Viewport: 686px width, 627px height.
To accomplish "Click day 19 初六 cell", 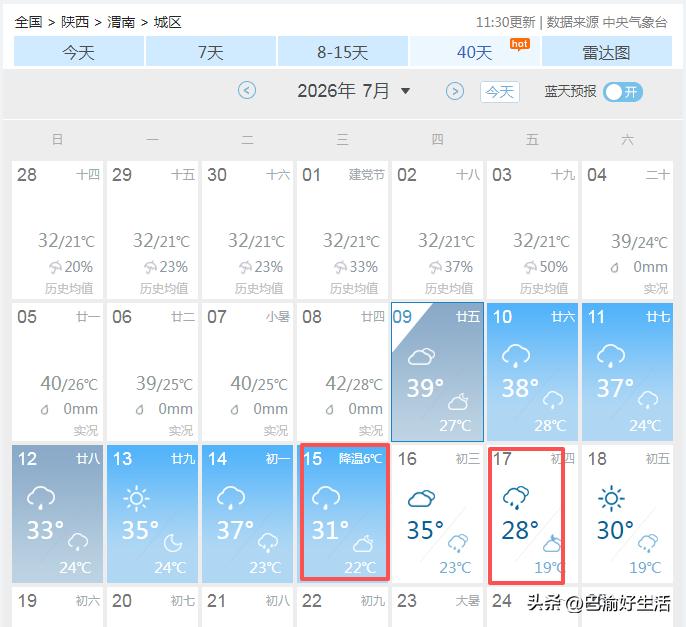I will (57, 607).
